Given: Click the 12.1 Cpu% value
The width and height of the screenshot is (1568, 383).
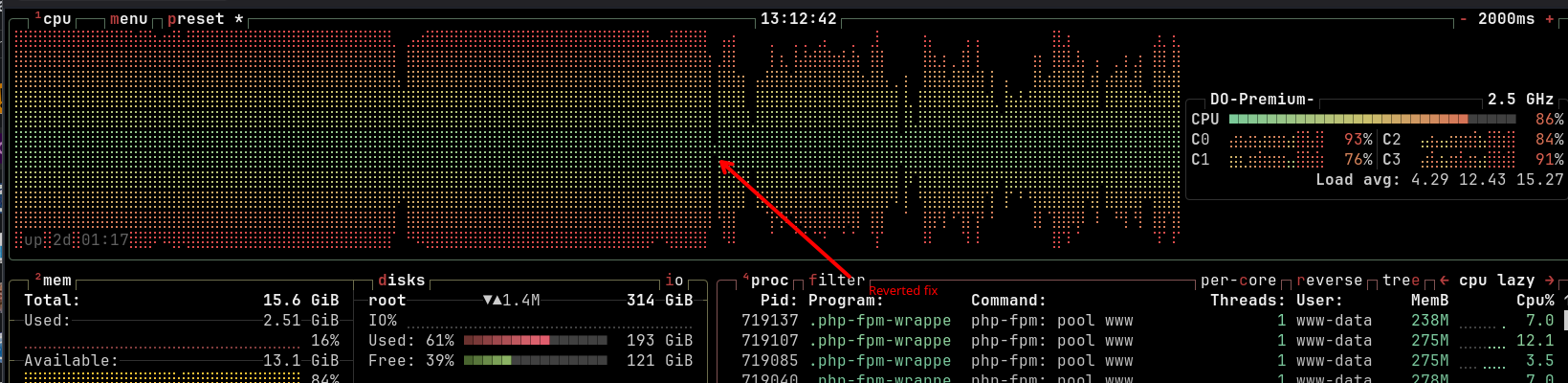Looking at the screenshot, I should point(1535,341).
